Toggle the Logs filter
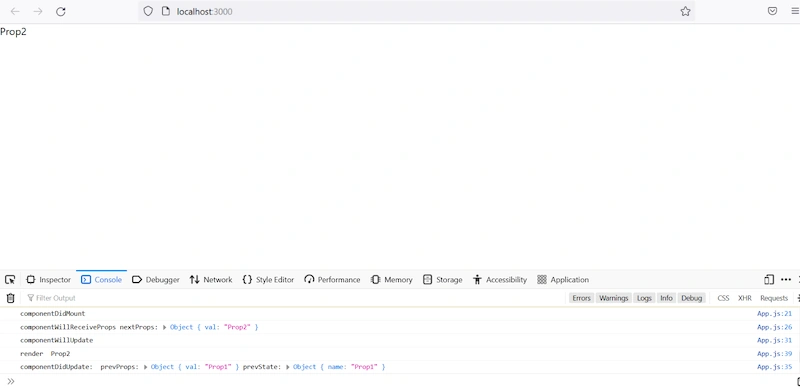The height and width of the screenshot is (389, 800). coord(644,298)
